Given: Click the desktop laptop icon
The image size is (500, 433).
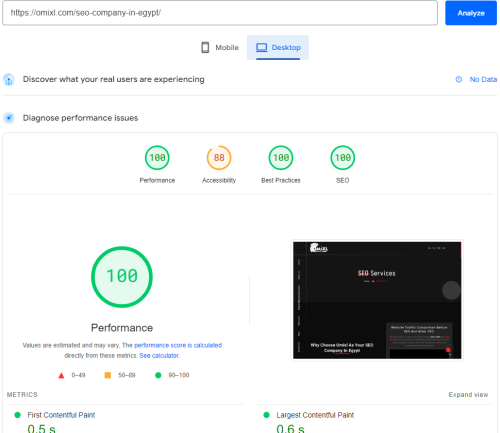Looking at the screenshot, I should (x=261, y=47).
